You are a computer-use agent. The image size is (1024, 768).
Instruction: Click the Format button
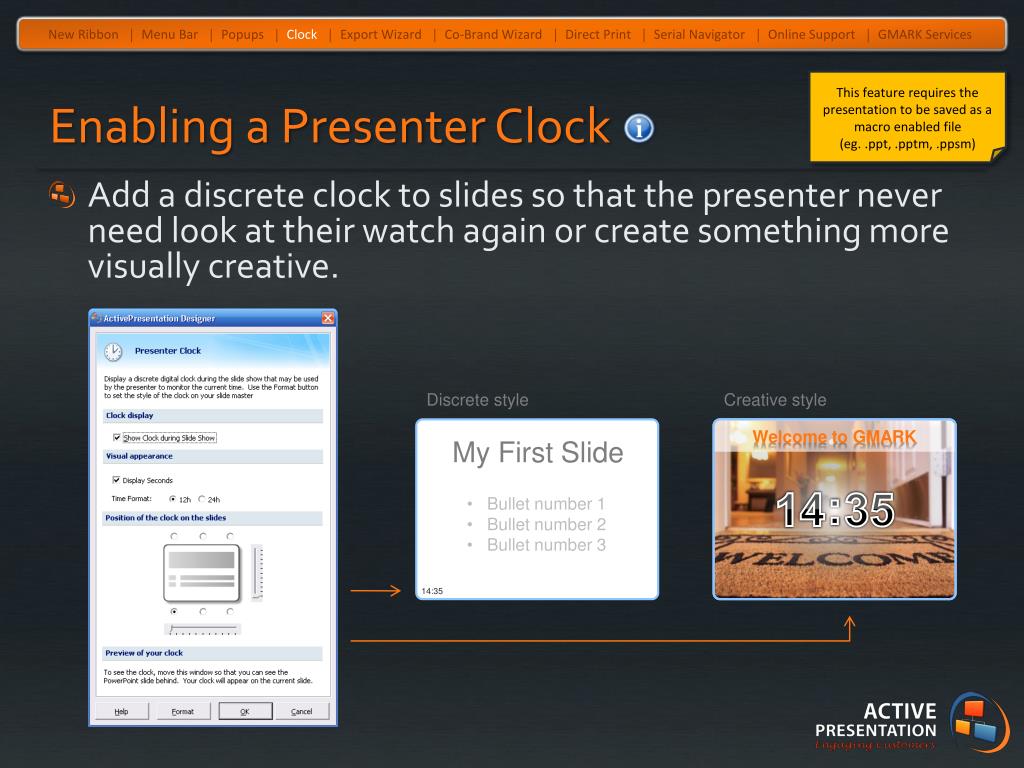(183, 711)
